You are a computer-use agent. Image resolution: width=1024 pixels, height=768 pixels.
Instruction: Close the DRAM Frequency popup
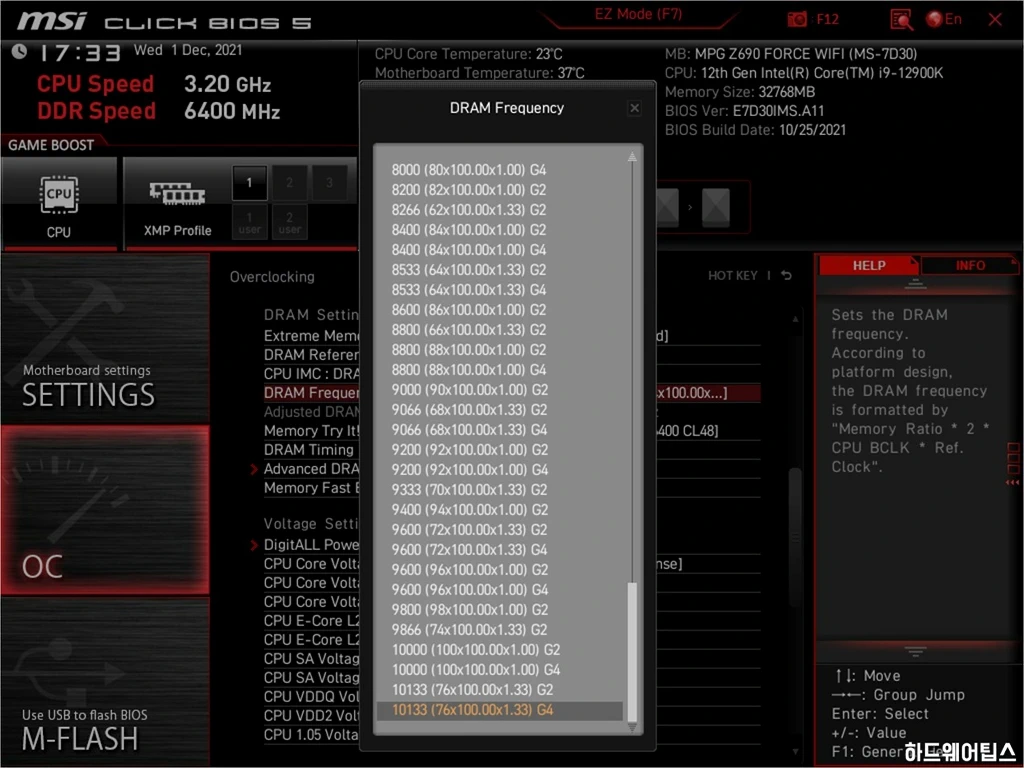tap(634, 108)
